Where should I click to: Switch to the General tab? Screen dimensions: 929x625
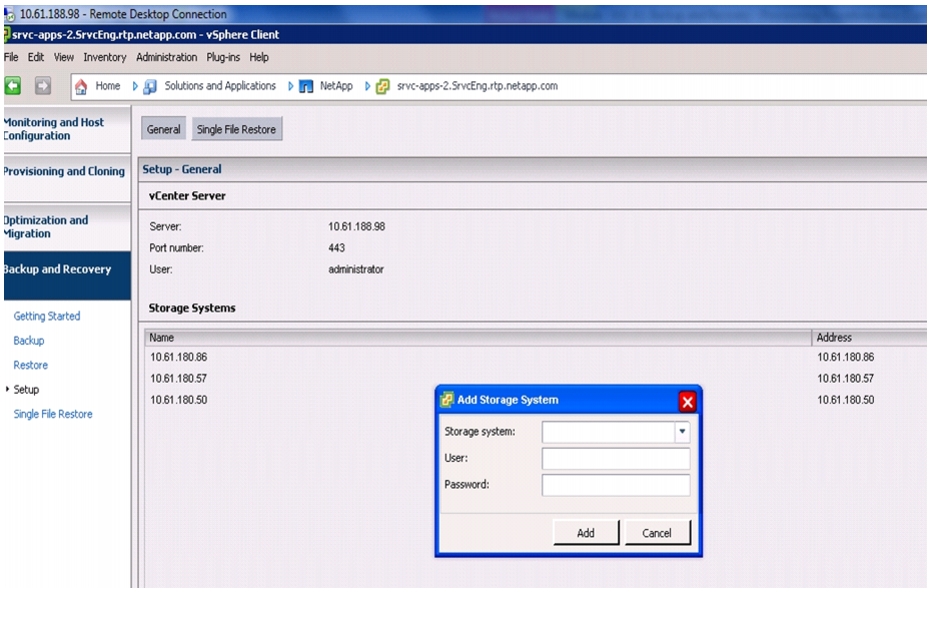coord(164,129)
